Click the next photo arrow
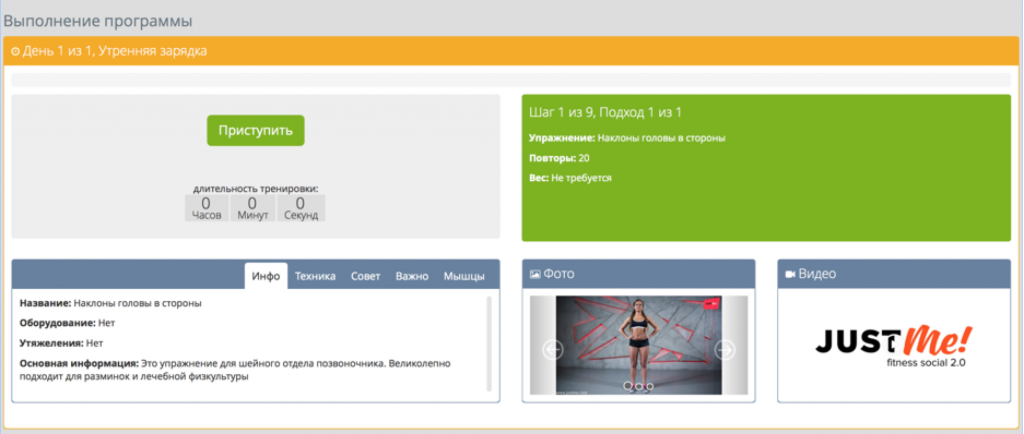The image size is (1024, 434). [724, 350]
